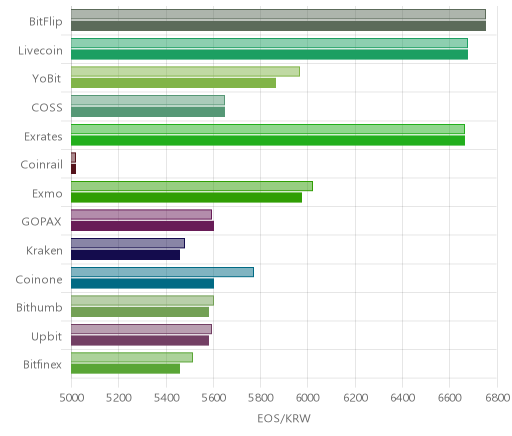Select the Upbit dark plum bar
This screenshot has height=436, width=512.
tap(140, 341)
